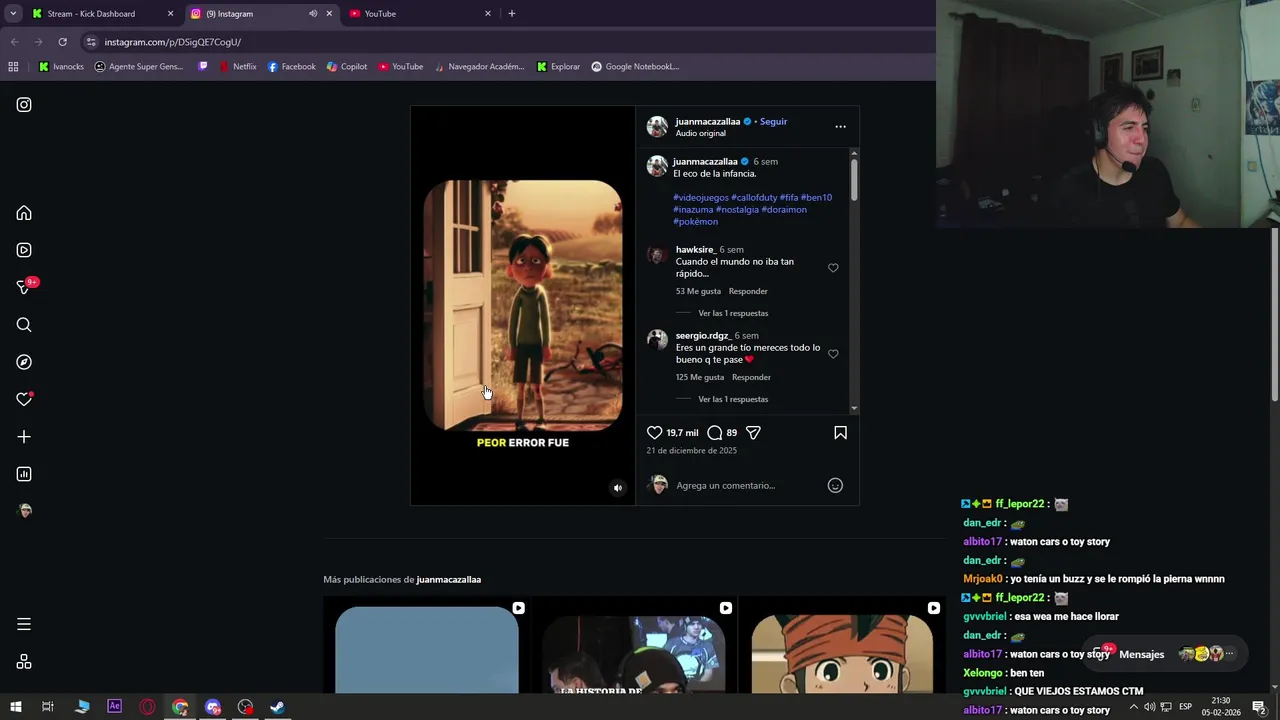Open the #nostalgia hashtag
This screenshot has width=1280, height=720.
tap(737, 209)
